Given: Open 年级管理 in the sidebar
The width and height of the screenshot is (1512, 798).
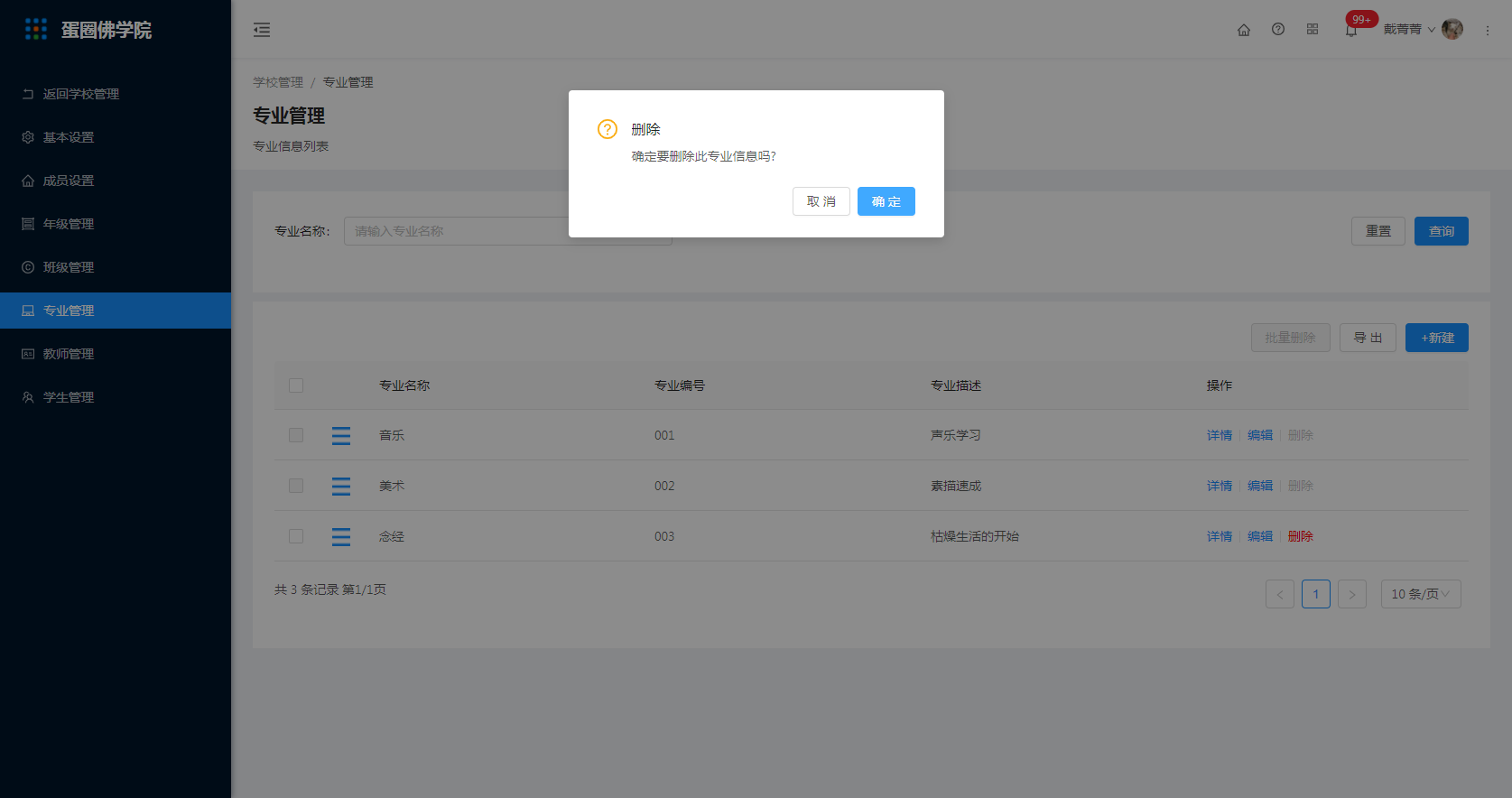Looking at the screenshot, I should [116, 224].
